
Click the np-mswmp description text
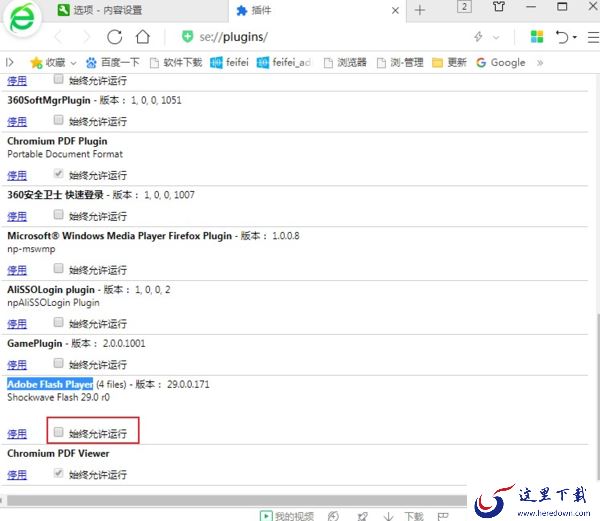tap(31, 249)
